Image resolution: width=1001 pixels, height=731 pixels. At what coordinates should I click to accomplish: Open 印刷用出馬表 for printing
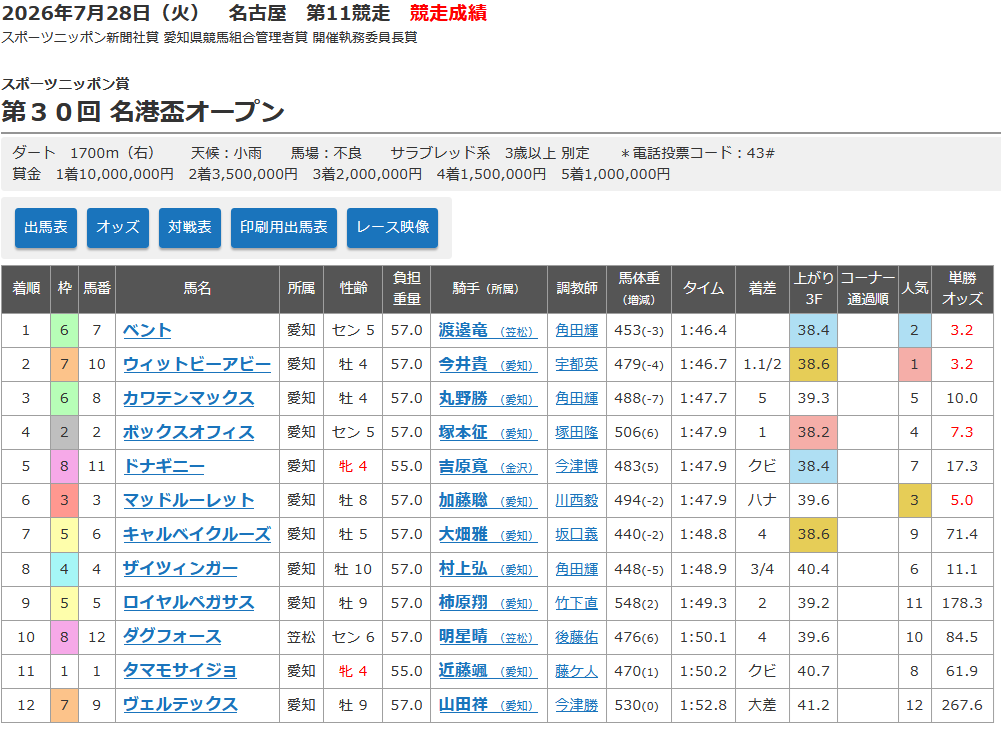pos(284,227)
